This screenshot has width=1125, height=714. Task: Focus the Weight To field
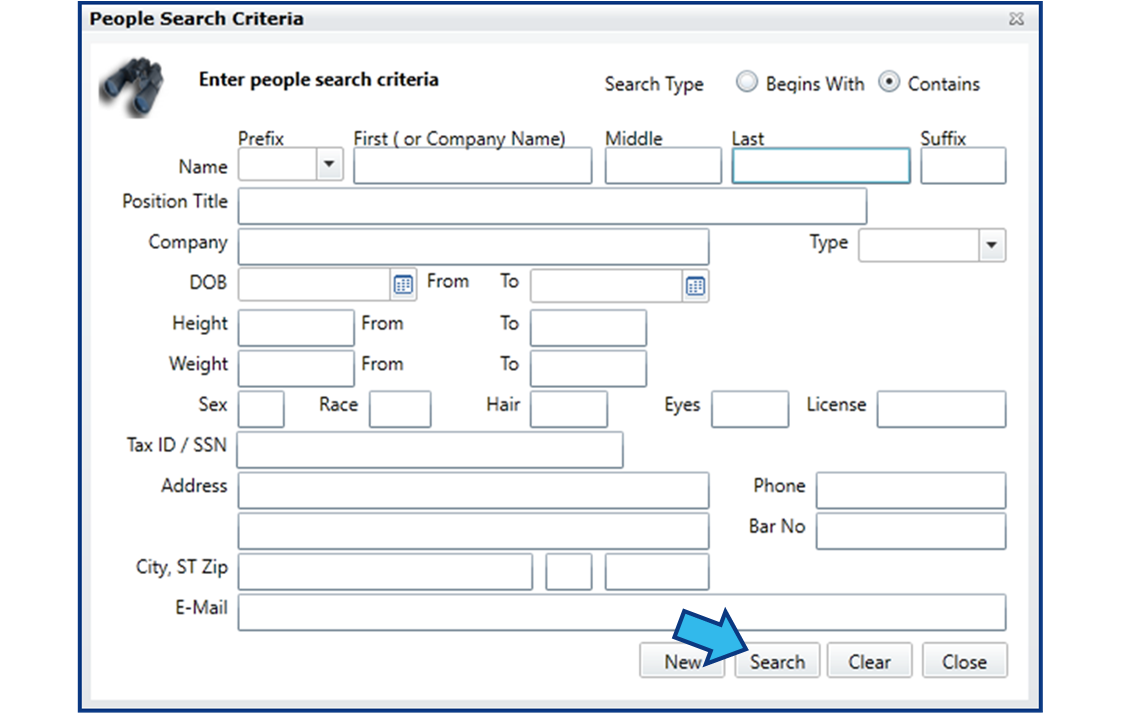pyautogui.click(x=588, y=368)
